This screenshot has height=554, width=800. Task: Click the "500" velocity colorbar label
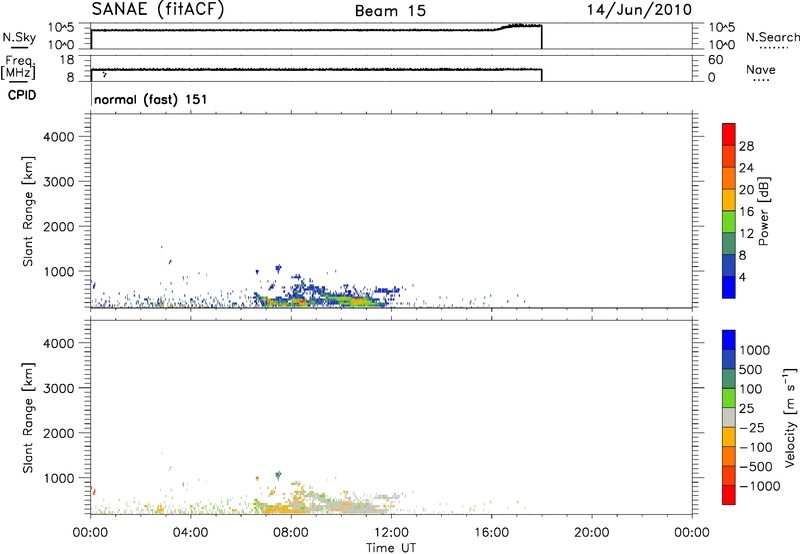[750, 369]
